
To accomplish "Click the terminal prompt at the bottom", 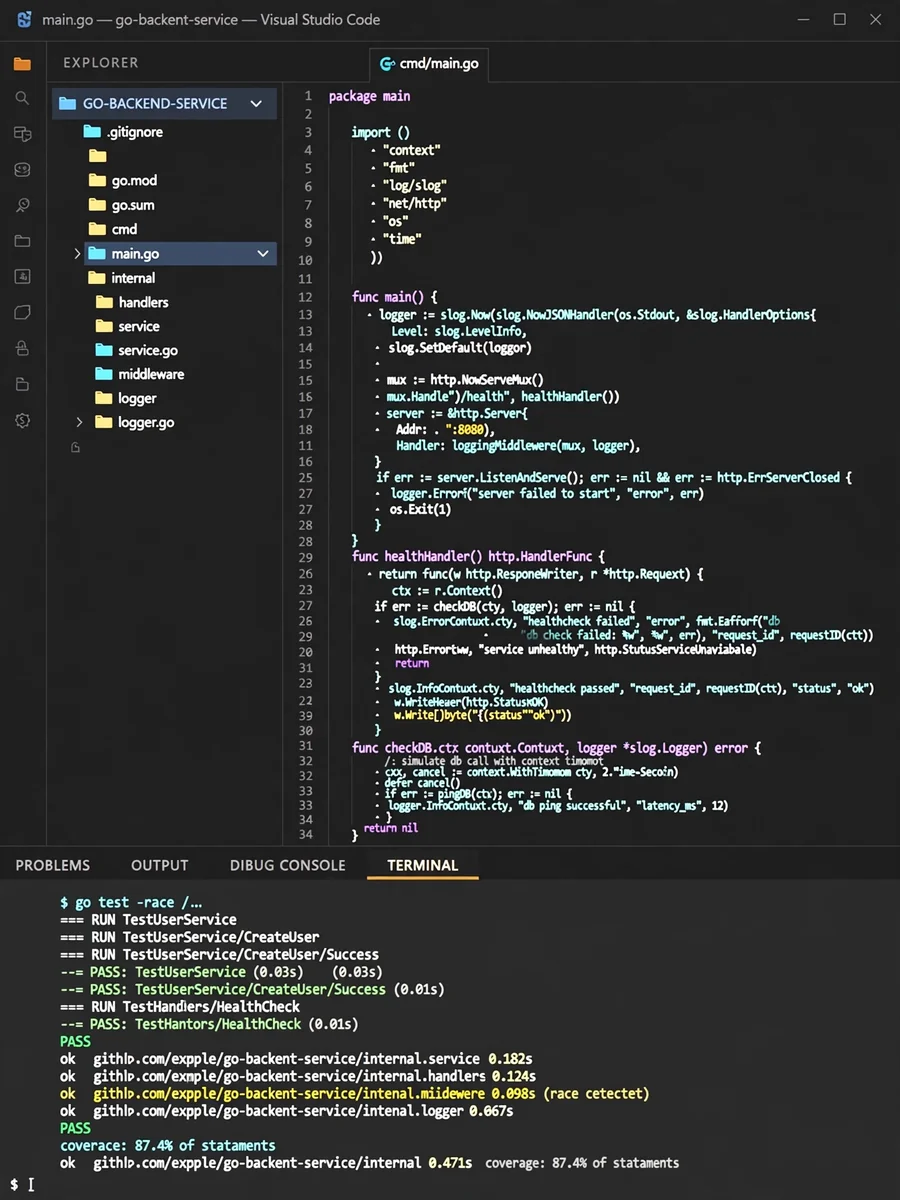I will 25,1184.
